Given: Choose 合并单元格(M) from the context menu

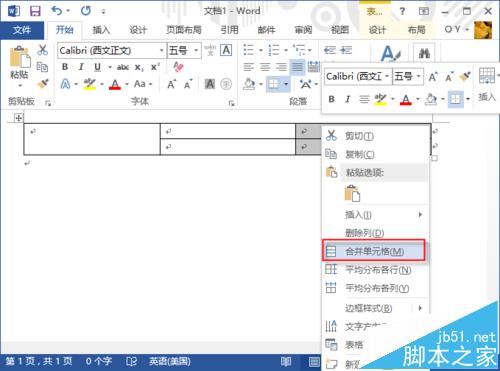Looking at the screenshot, I should (x=374, y=251).
